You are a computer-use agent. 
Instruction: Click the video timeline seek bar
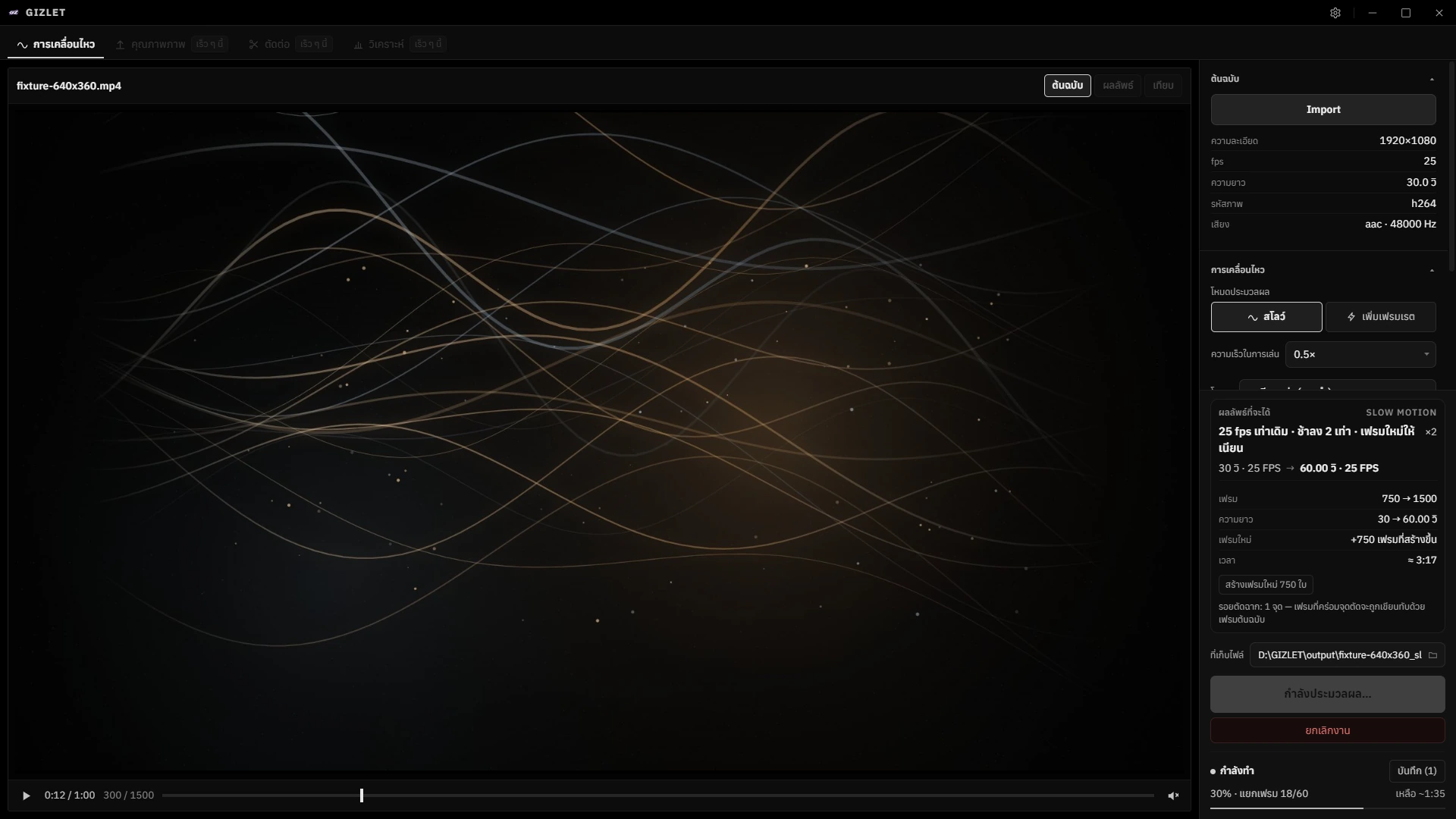point(657,795)
